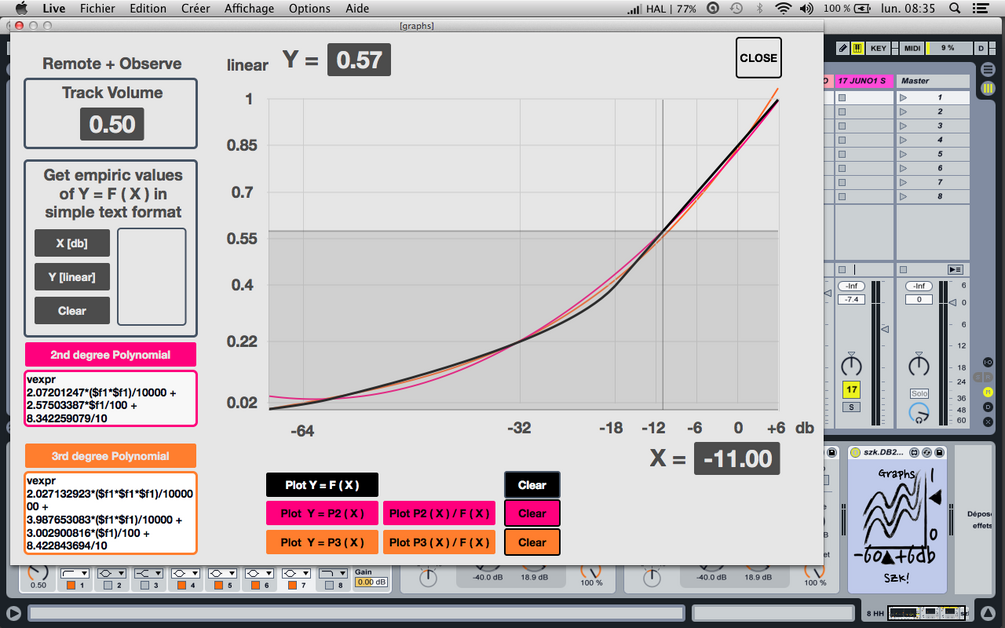1005x628 pixels.
Task: Open filter type dropdown for EQ band 8
Action: coord(333,573)
